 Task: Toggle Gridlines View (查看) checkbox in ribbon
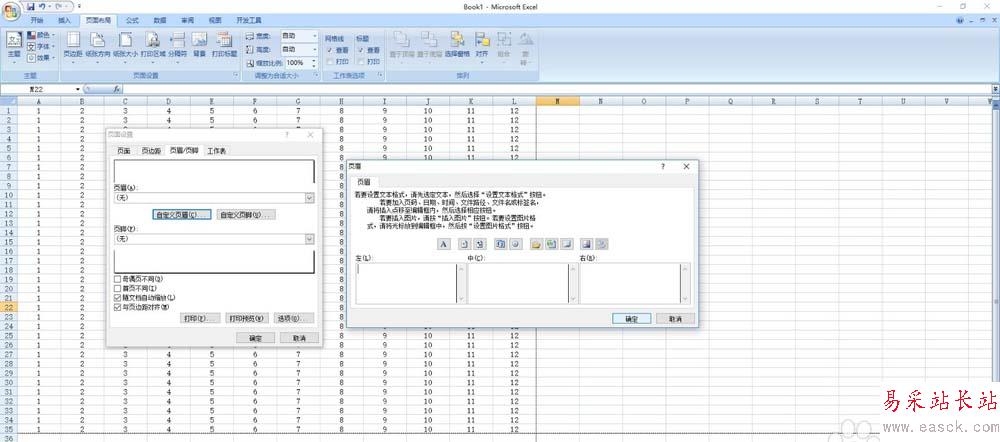tap(329, 50)
